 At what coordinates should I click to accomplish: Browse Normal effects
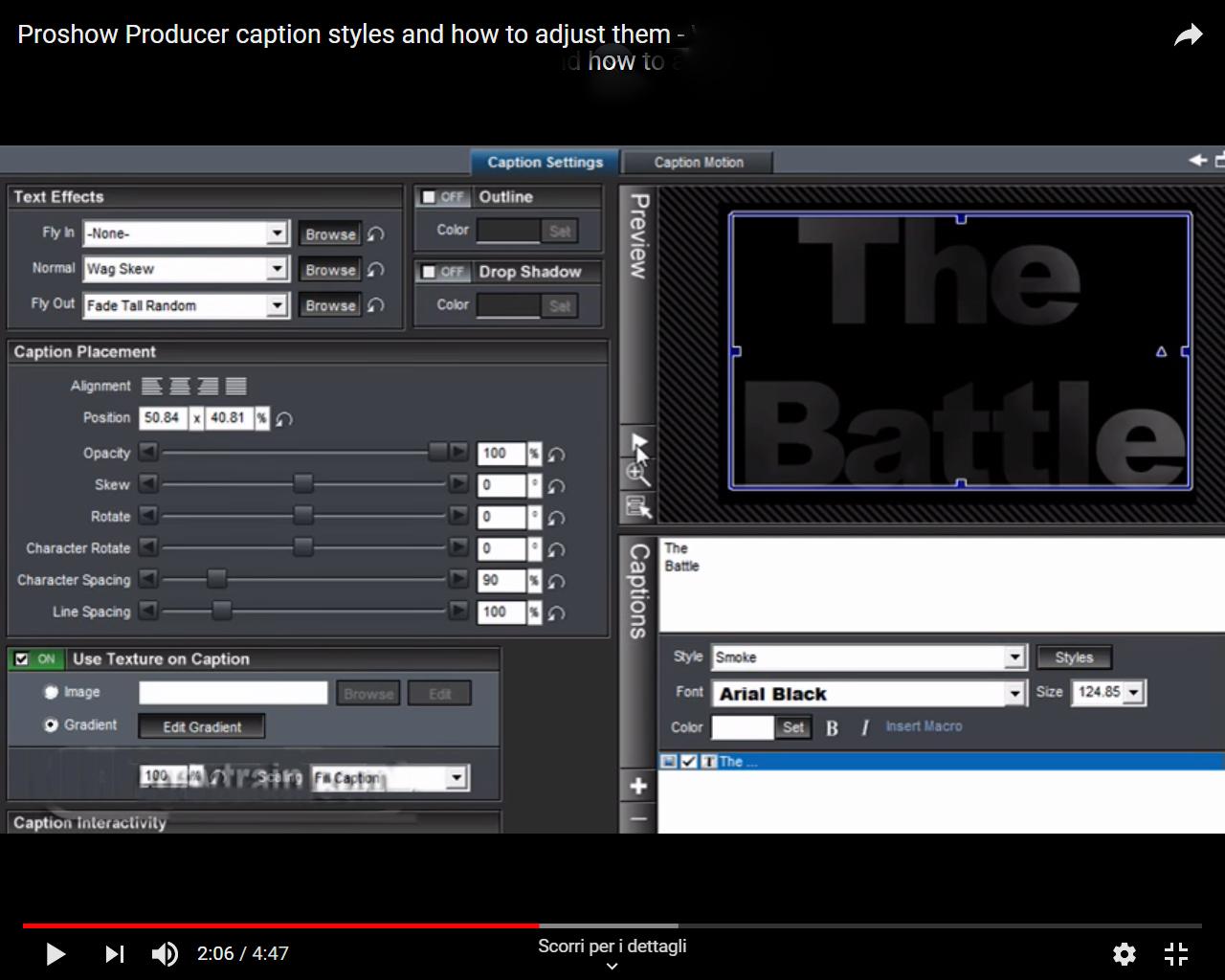coord(330,270)
